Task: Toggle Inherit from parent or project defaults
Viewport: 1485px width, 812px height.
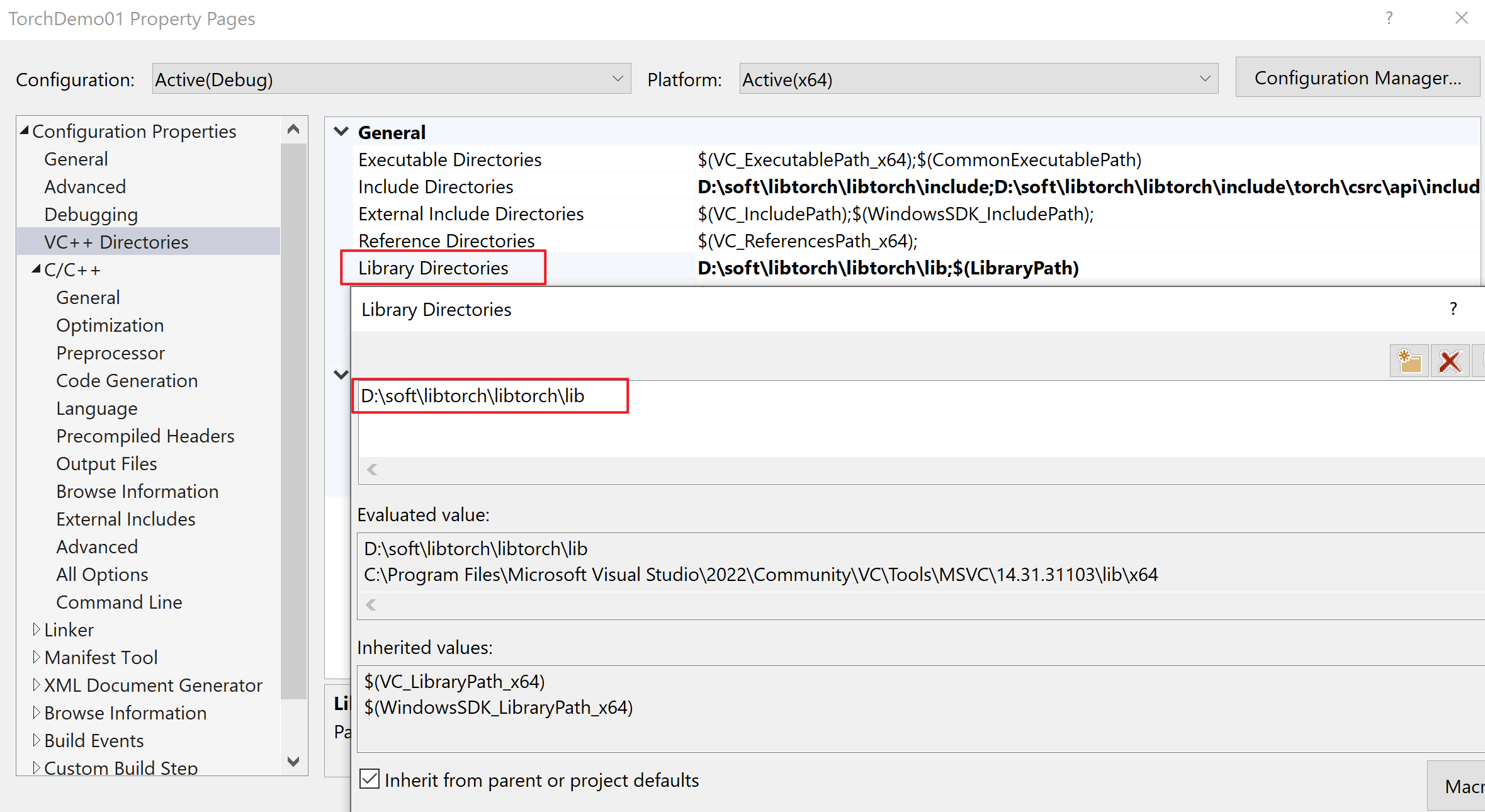Action: [x=370, y=779]
